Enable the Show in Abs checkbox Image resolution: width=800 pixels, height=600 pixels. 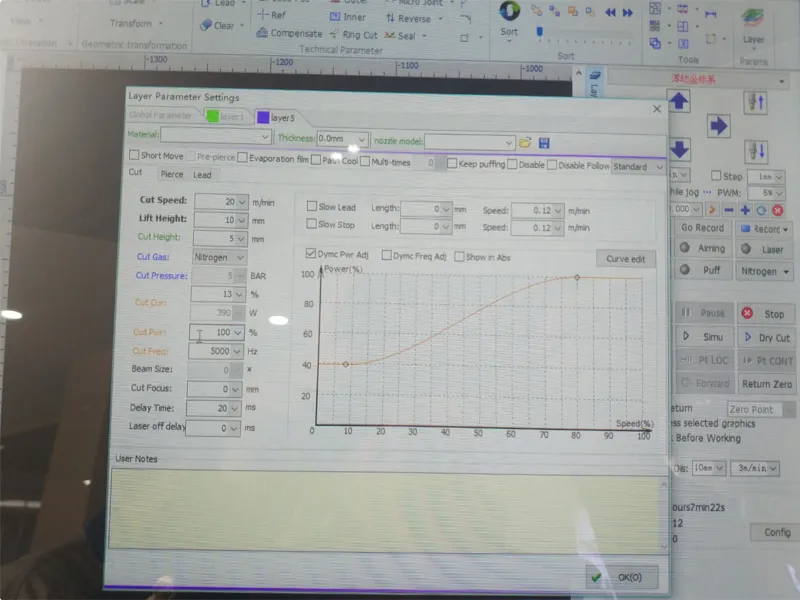click(x=459, y=257)
